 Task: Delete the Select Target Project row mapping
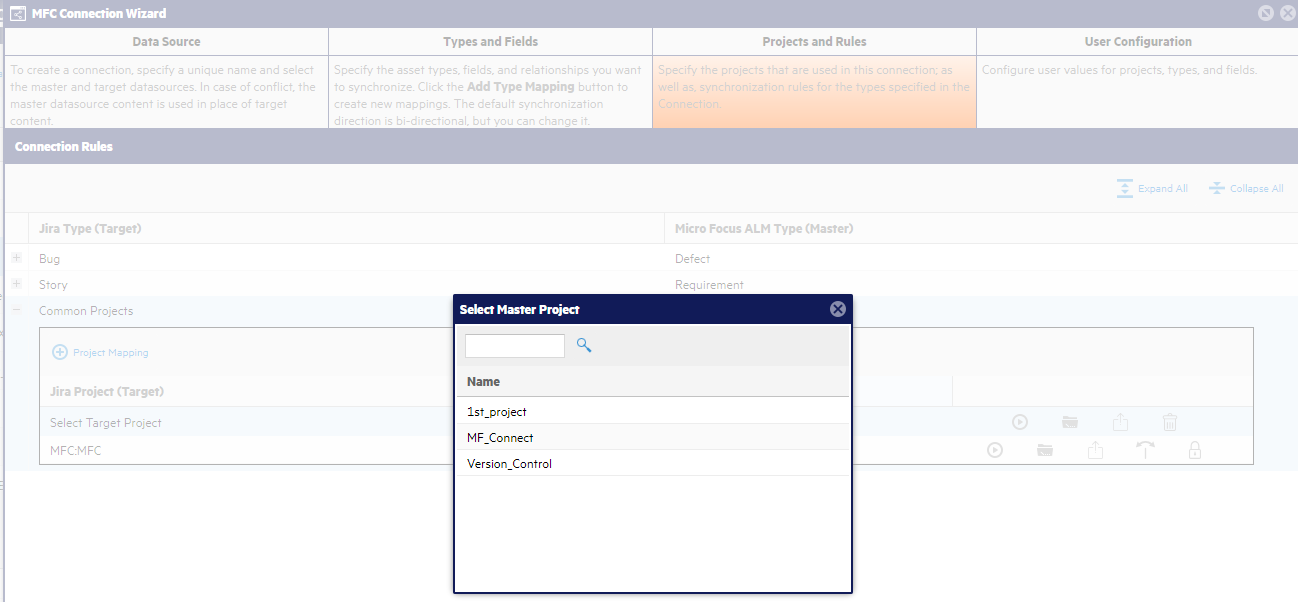tap(1170, 422)
